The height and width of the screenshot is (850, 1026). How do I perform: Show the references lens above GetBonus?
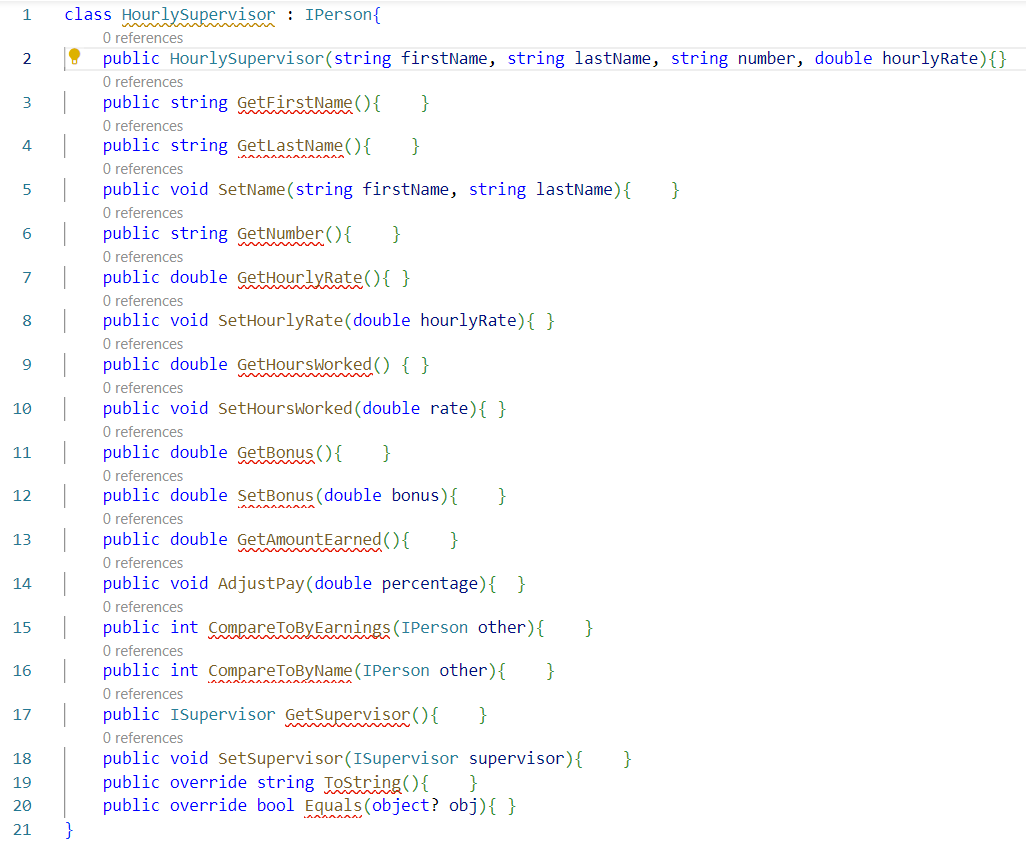[143, 432]
